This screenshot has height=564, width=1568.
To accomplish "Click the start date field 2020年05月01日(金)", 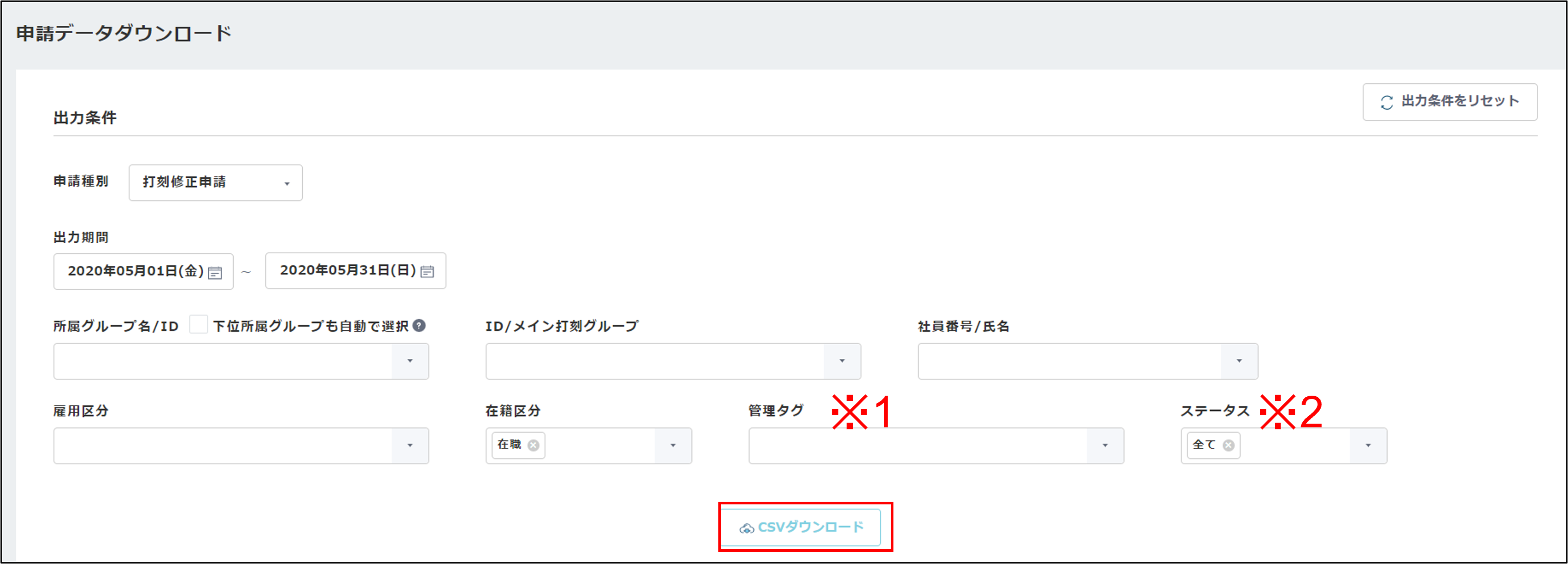I will (135, 271).
